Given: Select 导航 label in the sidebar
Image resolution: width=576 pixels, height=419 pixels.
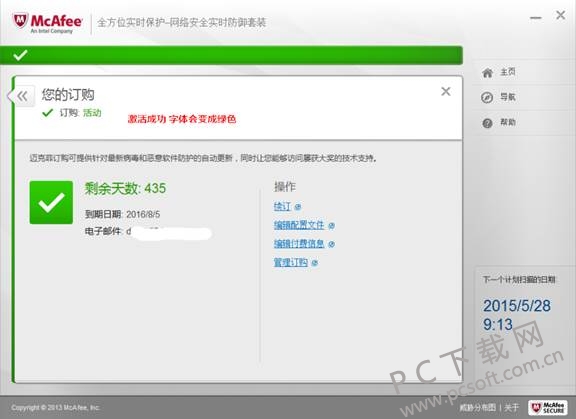Looking at the screenshot, I should (508, 97).
